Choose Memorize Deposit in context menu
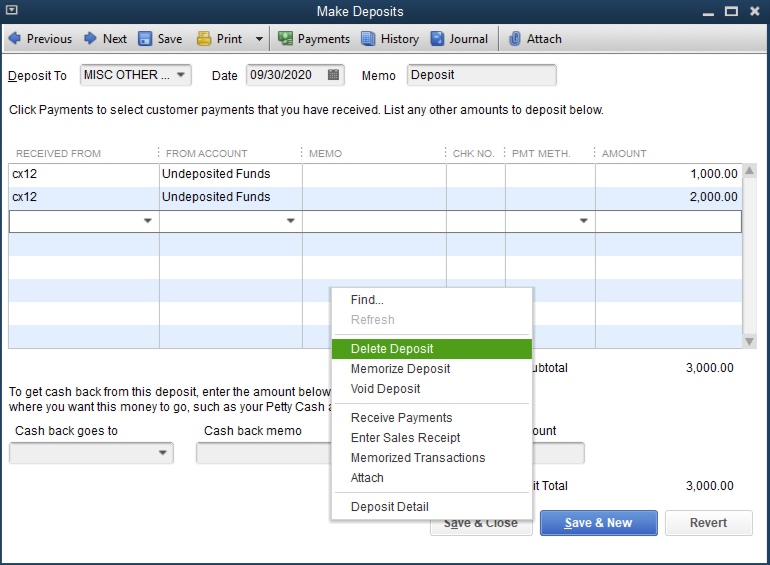 [432, 369]
